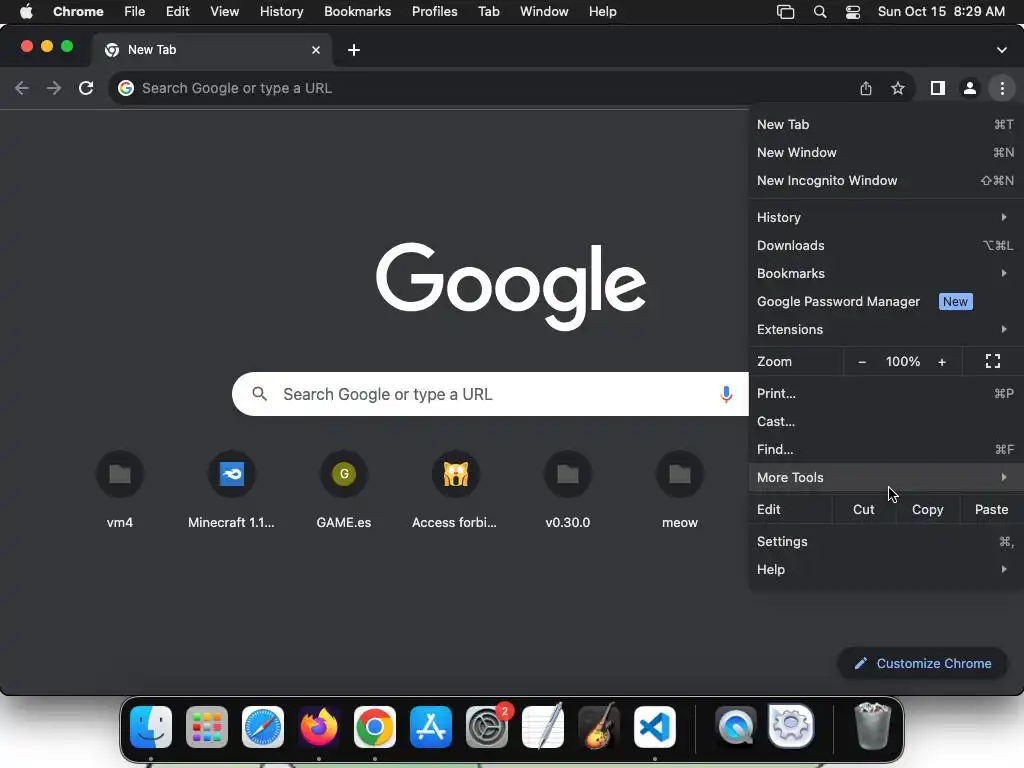Choose Print... from the menu
Image resolution: width=1024 pixels, height=768 pixels.
pos(886,394)
